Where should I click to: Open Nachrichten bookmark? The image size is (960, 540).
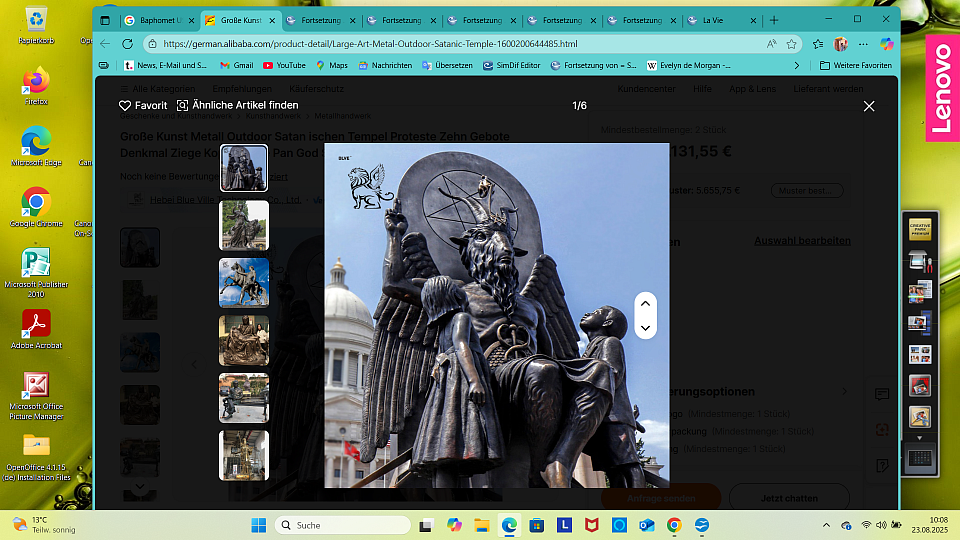tap(385, 66)
